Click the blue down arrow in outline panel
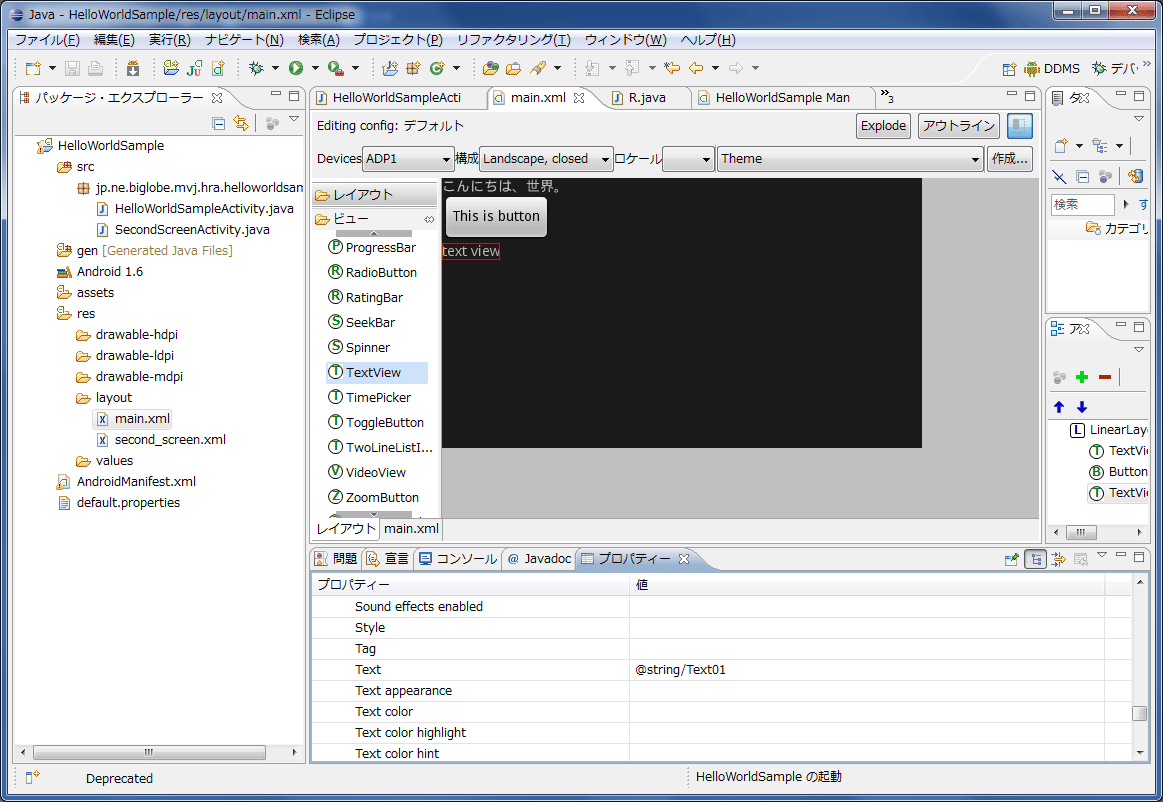This screenshot has width=1163, height=802. [x=1081, y=407]
